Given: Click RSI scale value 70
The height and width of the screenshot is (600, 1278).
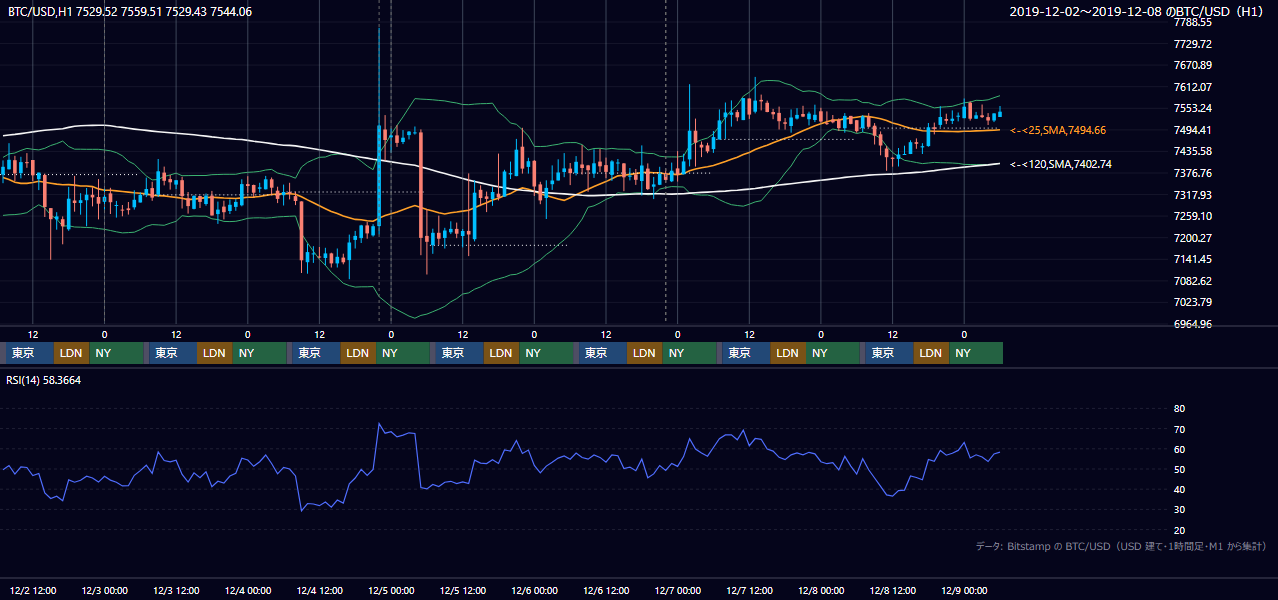Looking at the screenshot, I should [x=1179, y=429].
